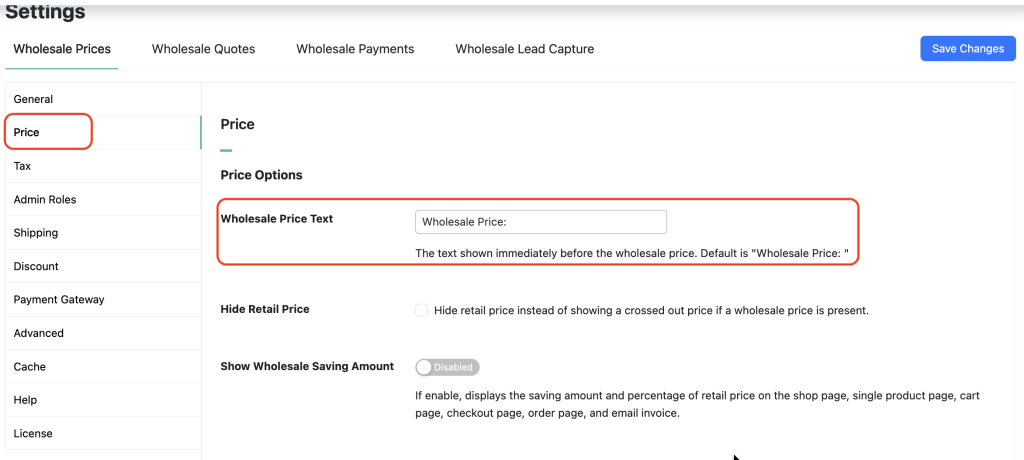Open General settings in sidebar
Image resolution: width=1024 pixels, height=460 pixels.
point(34,99)
